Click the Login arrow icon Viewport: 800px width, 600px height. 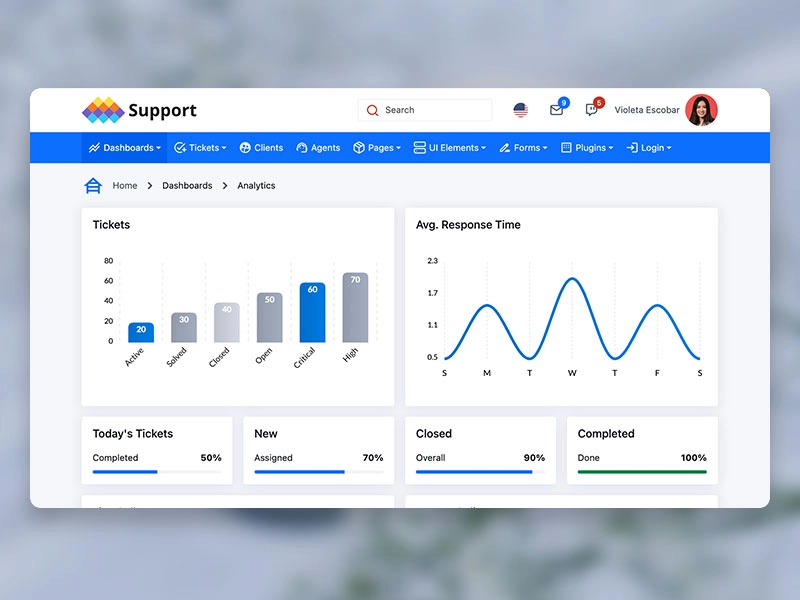point(632,148)
